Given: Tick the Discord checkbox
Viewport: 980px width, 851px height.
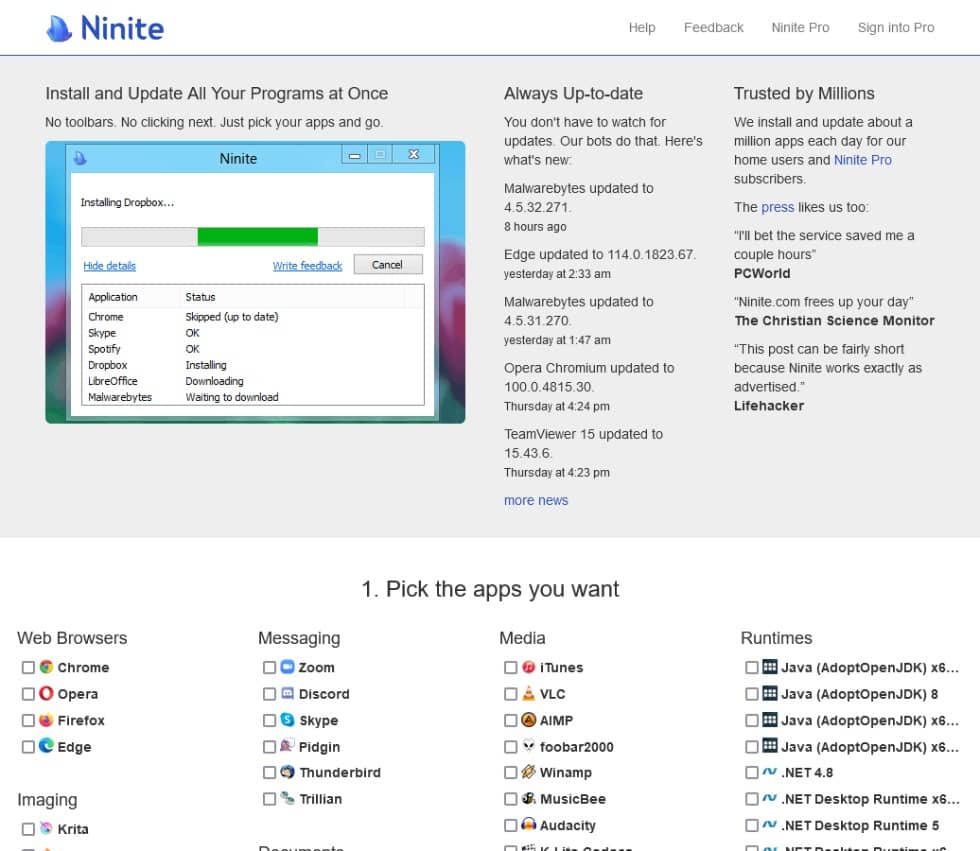Looking at the screenshot, I should click(269, 694).
